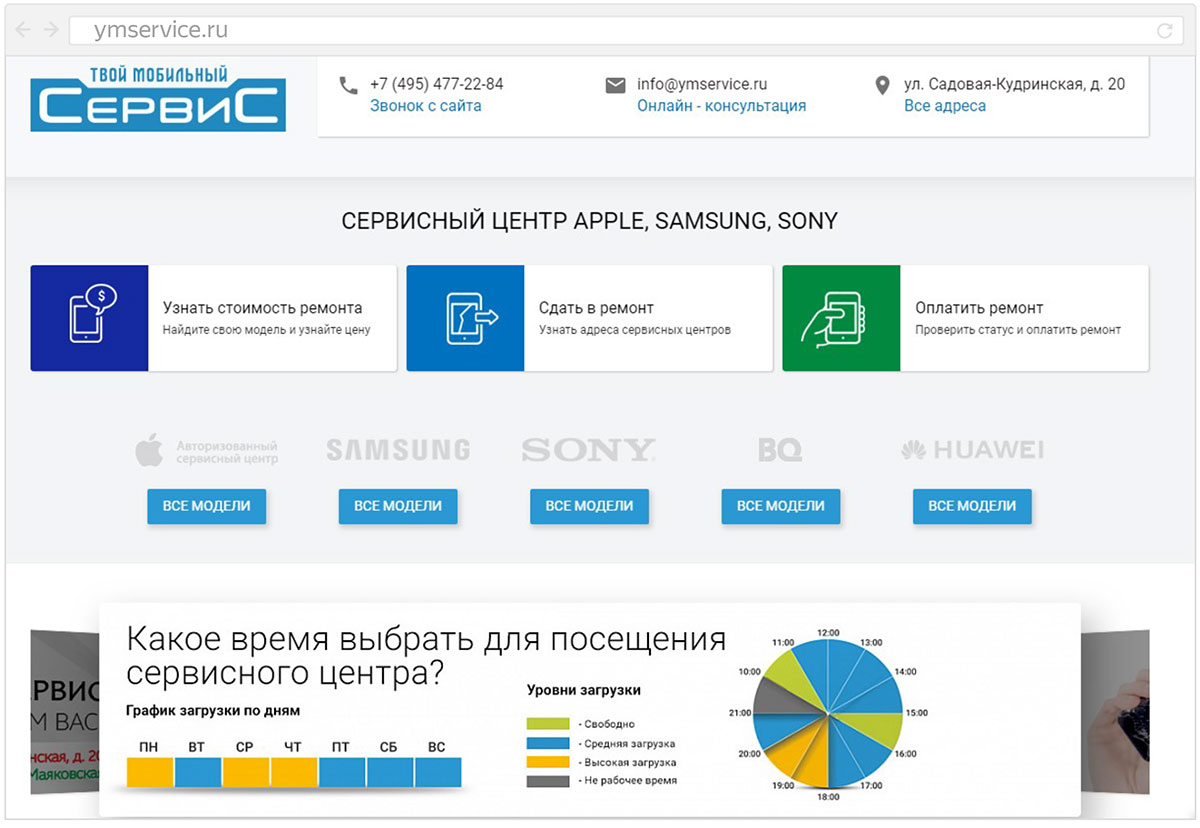Click the phone number +7 (495) 477-22-84

point(436,84)
